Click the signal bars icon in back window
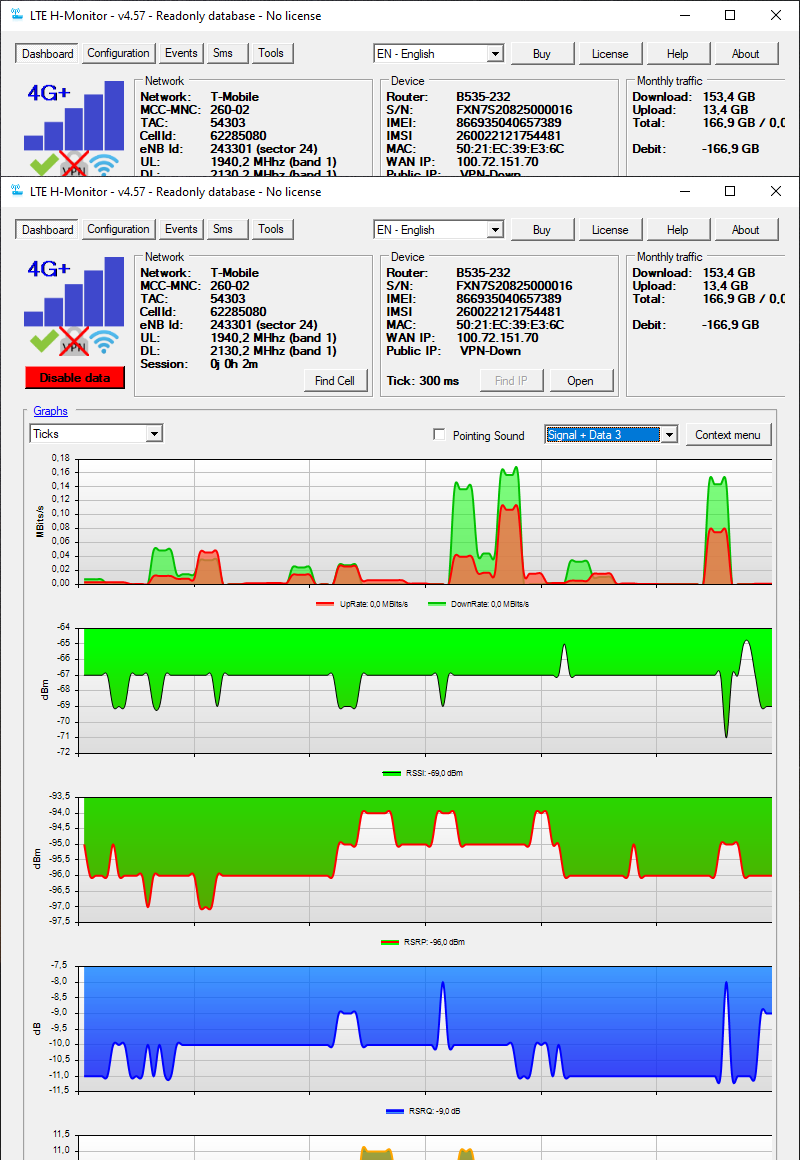The height and width of the screenshot is (1160, 800). pyautogui.click(x=74, y=115)
